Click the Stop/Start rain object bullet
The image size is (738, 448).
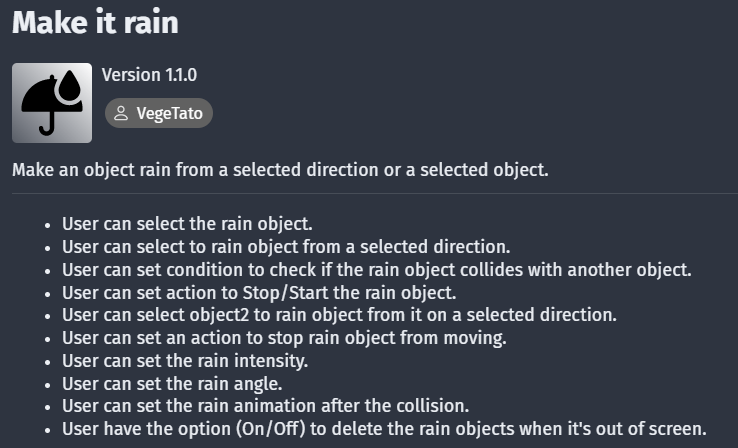pyautogui.click(x=259, y=292)
